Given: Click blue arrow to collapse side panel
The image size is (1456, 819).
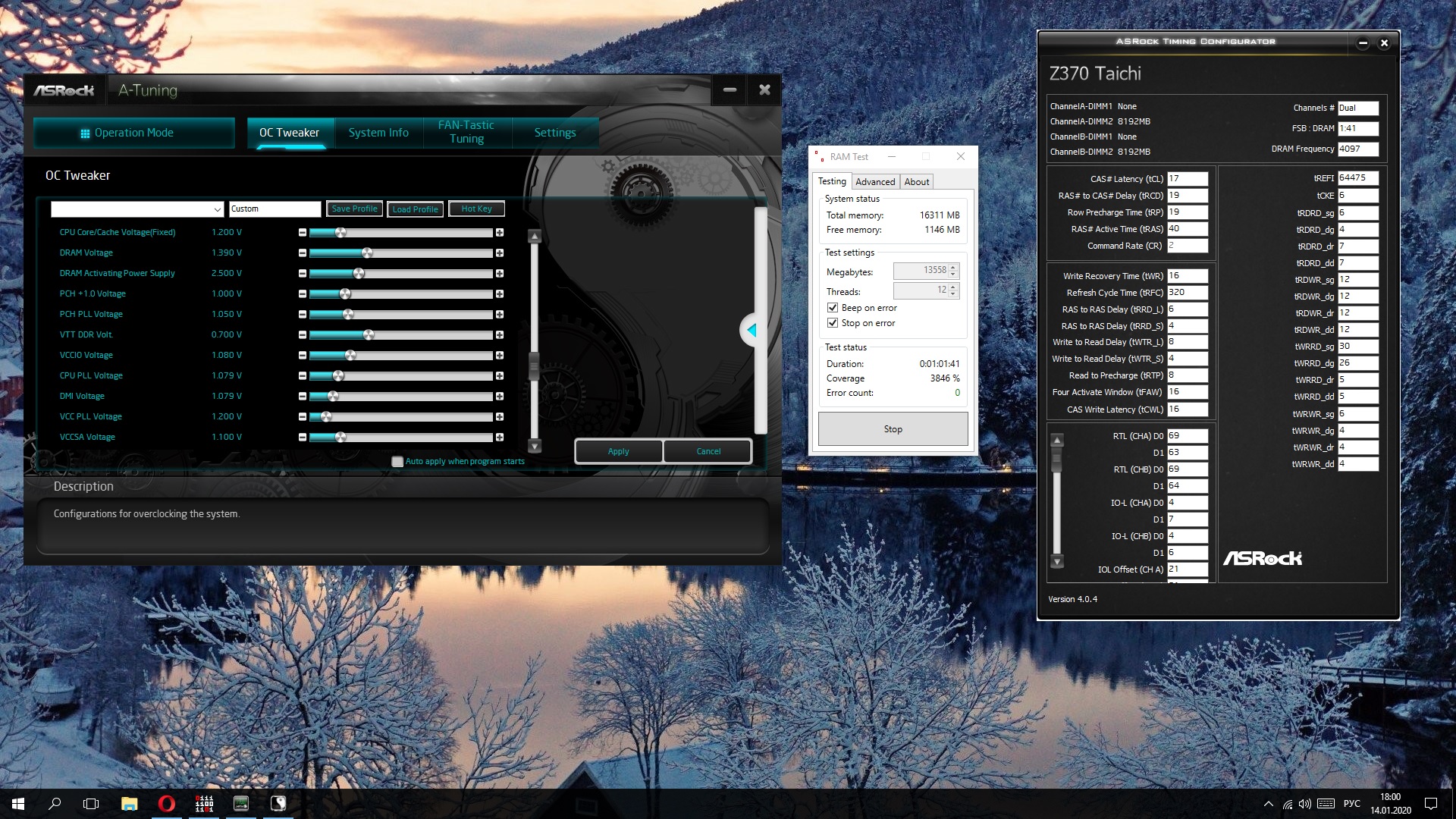Looking at the screenshot, I should pyautogui.click(x=752, y=330).
